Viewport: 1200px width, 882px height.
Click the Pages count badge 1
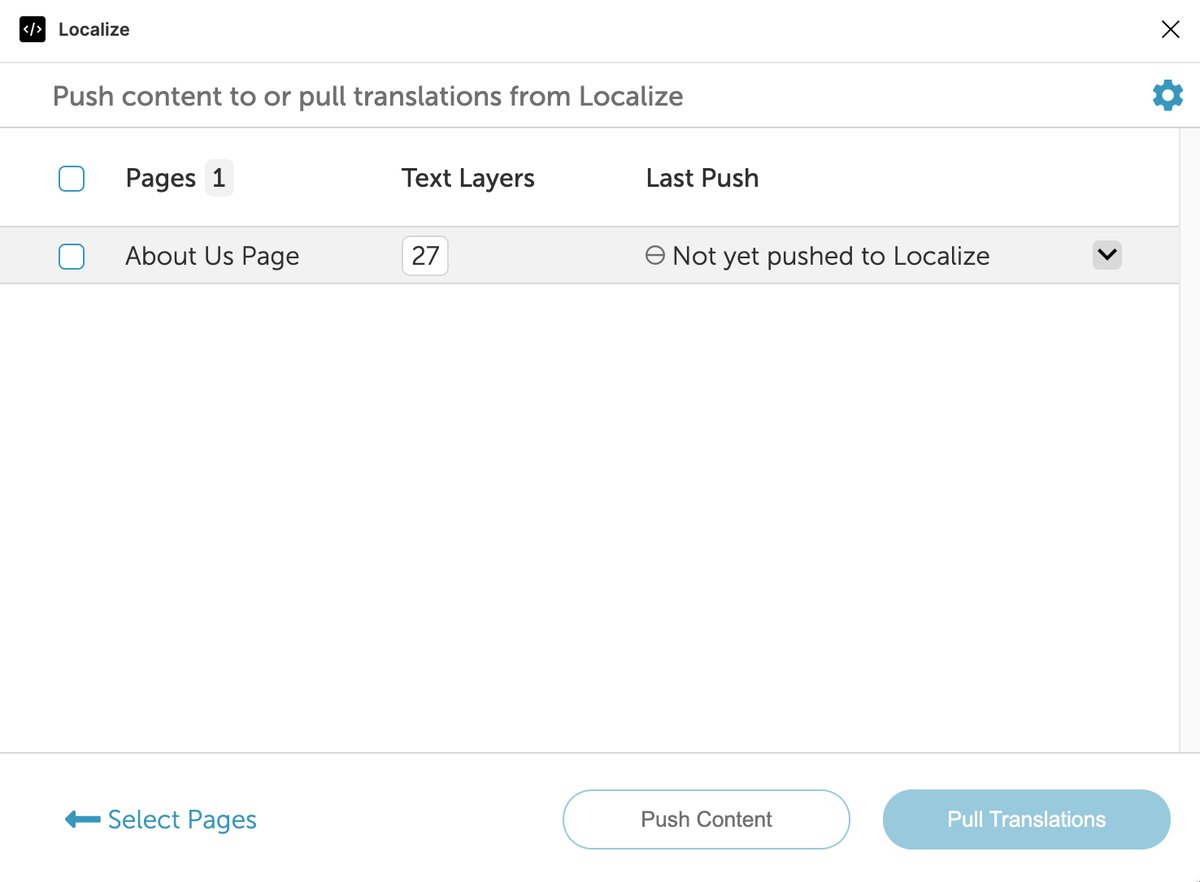(x=219, y=179)
